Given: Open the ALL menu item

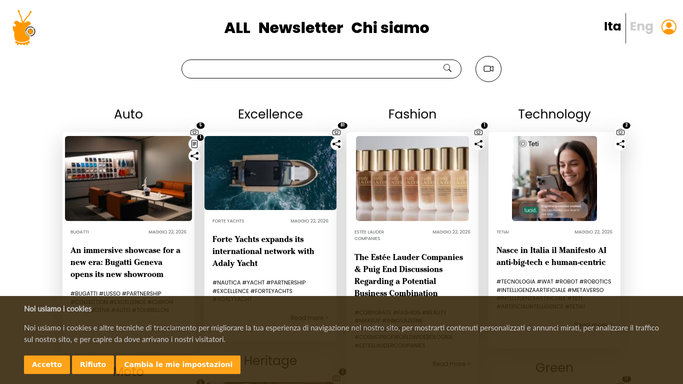Looking at the screenshot, I should 237,28.
